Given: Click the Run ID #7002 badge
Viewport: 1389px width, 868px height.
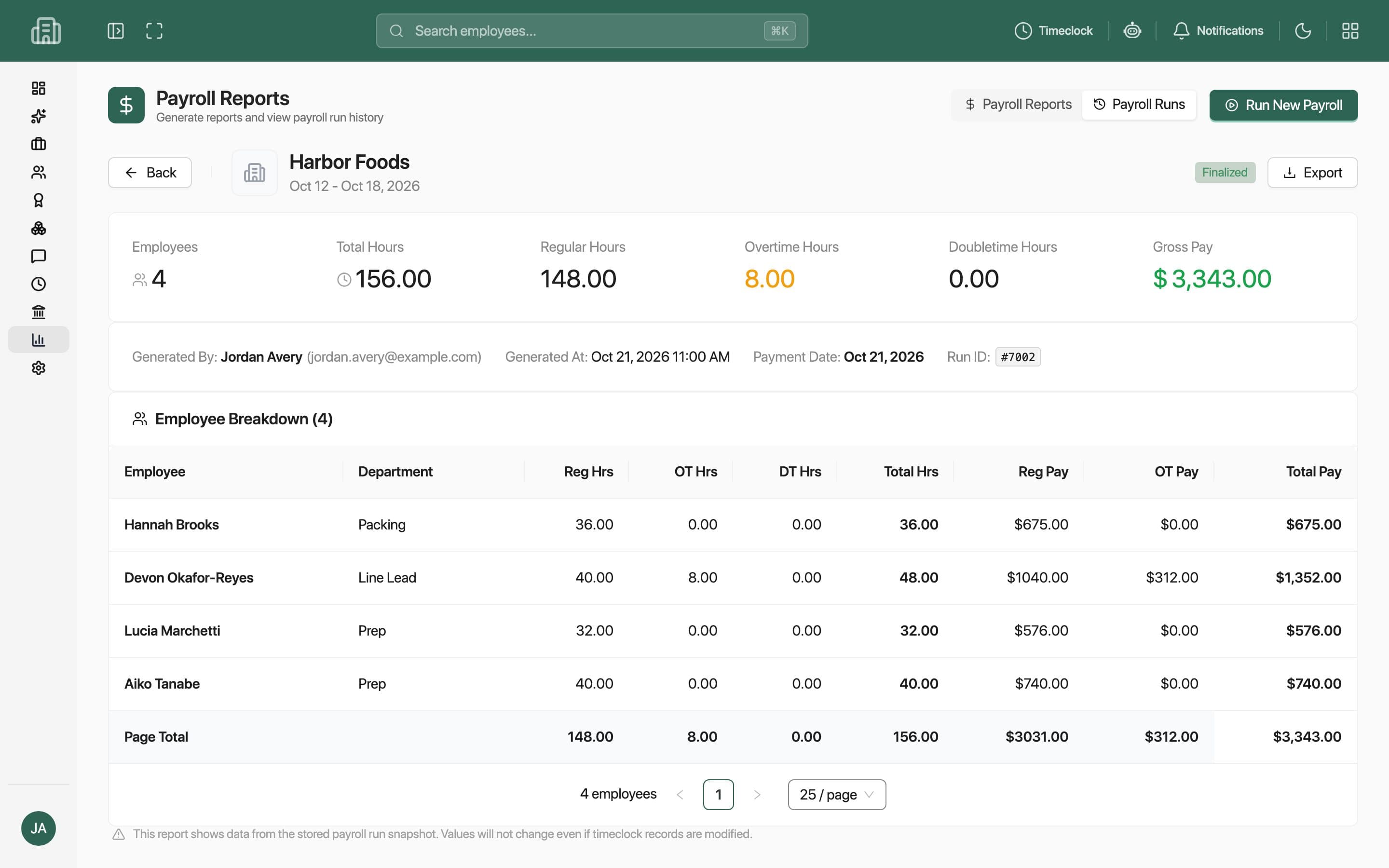Looking at the screenshot, I should 1018,357.
